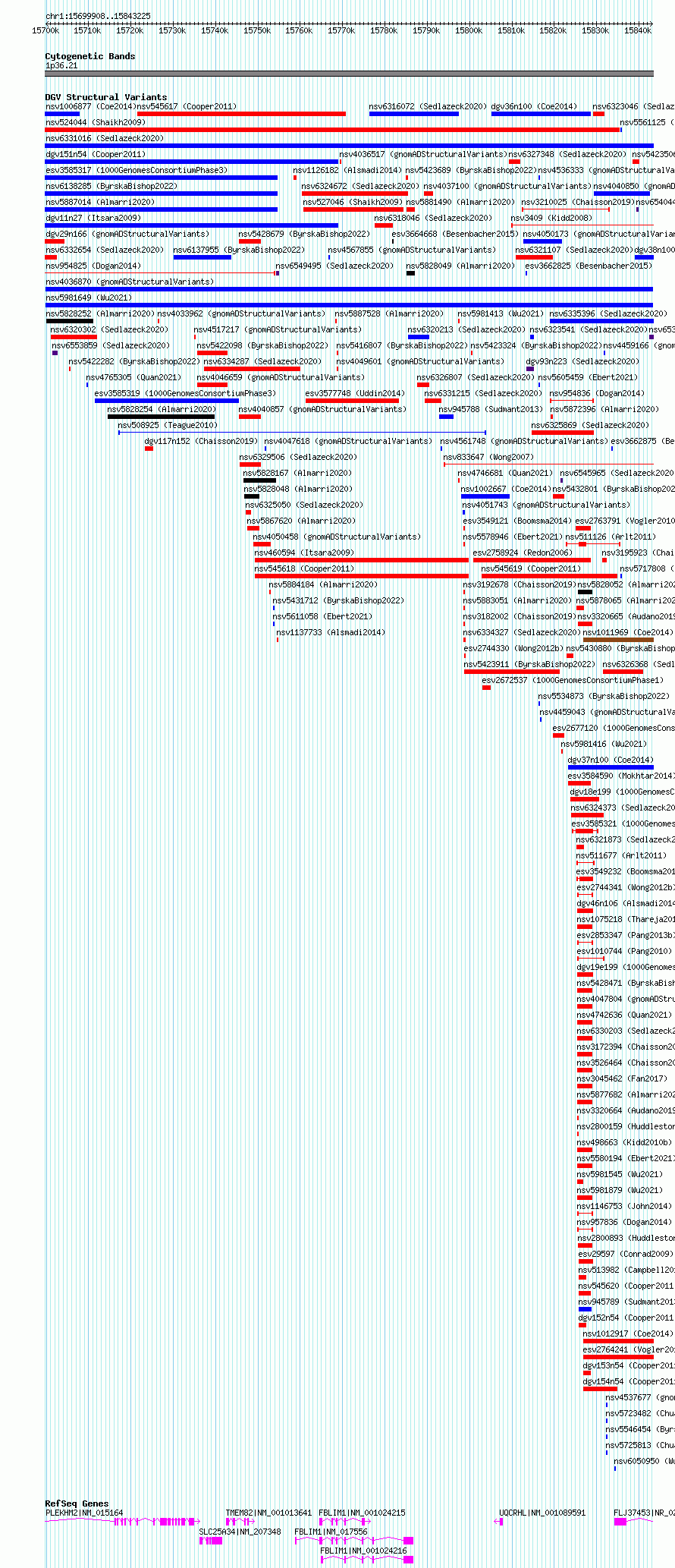Click nsv4746681 (Quan2021) label

tap(506, 473)
